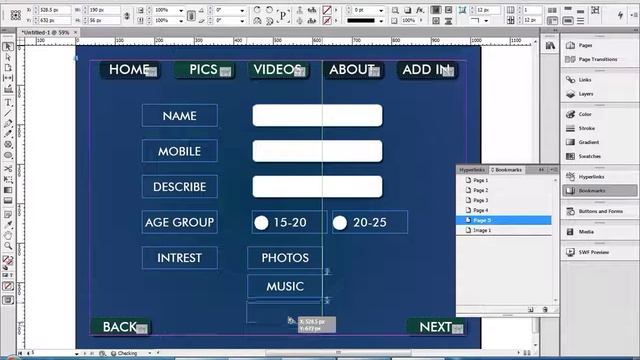Viewport: 640px width, 360px height.
Task: Open the Page Transitions panel
Action: coord(599,59)
